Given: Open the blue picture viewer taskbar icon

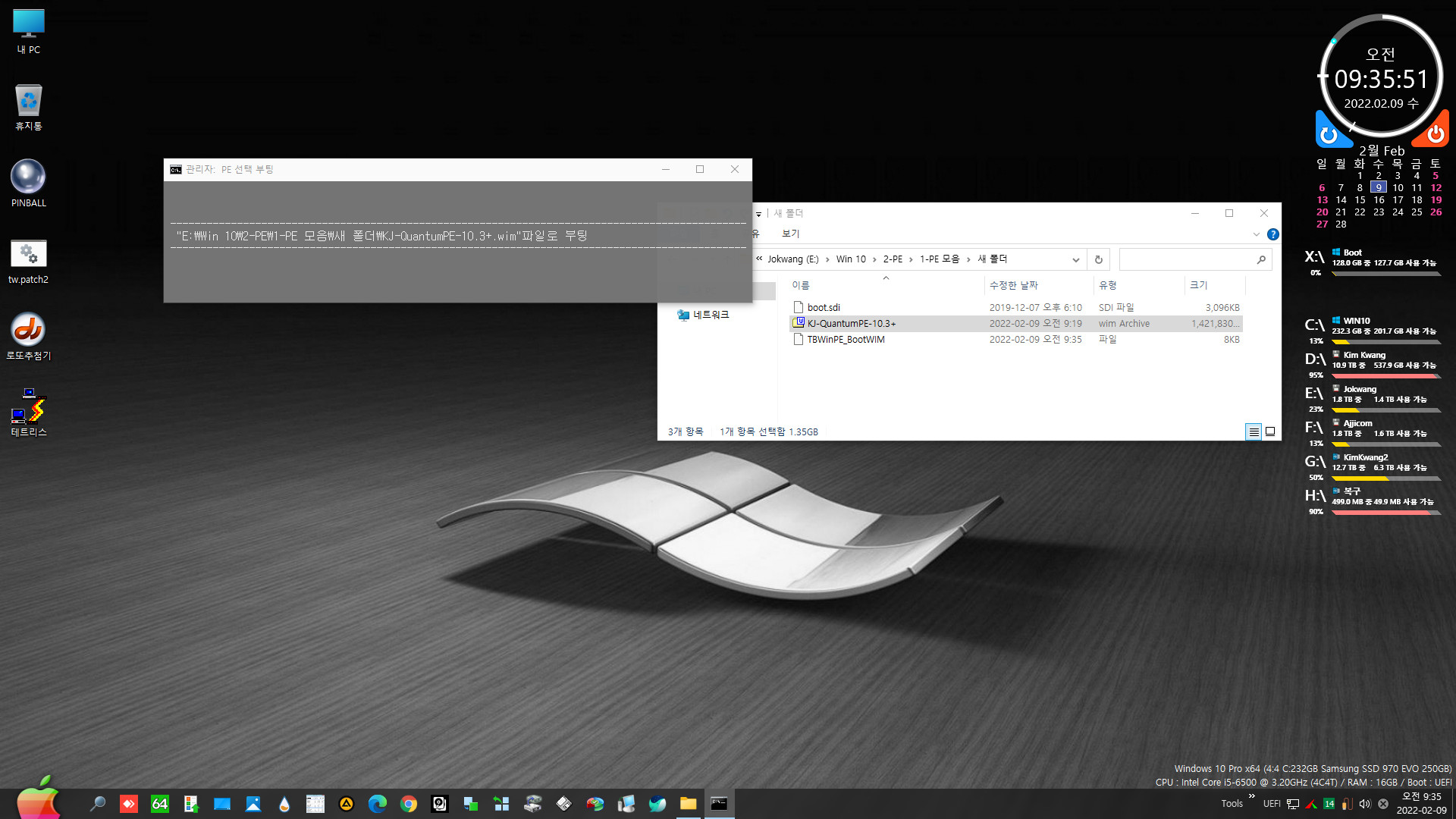Looking at the screenshot, I should pyautogui.click(x=253, y=804).
